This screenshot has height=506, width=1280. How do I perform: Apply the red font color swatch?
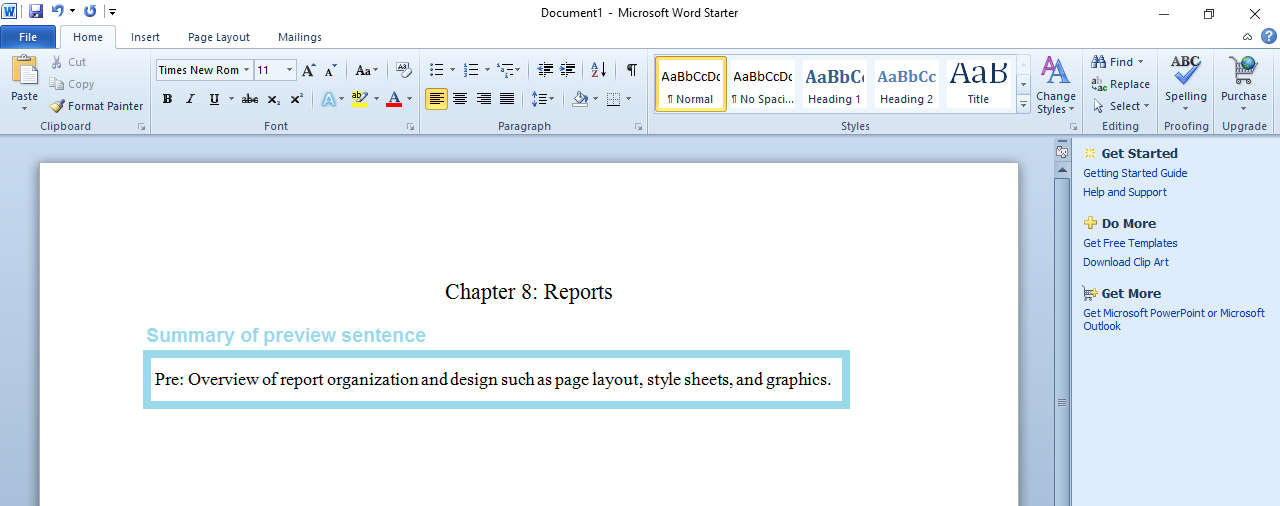(393, 99)
